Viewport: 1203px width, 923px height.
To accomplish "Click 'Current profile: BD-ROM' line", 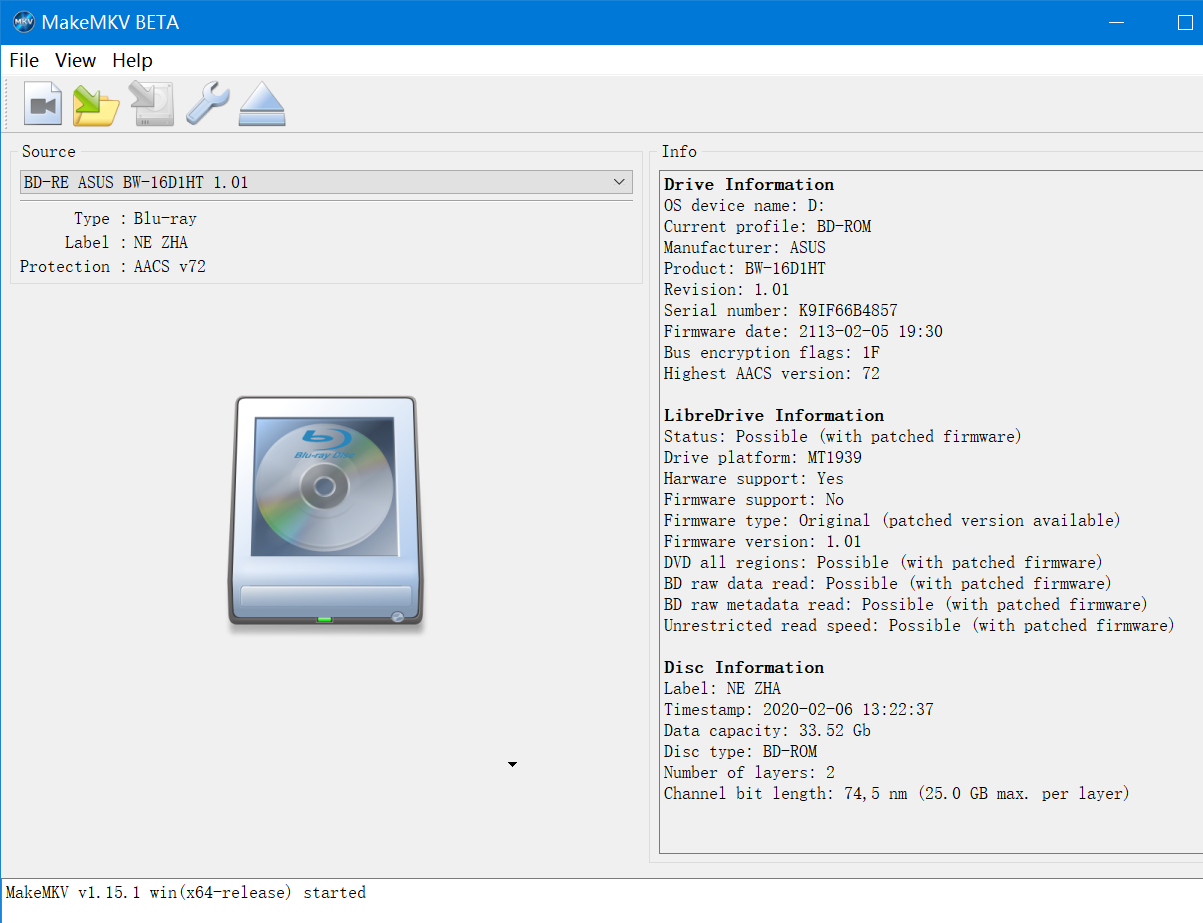I will 767,226.
